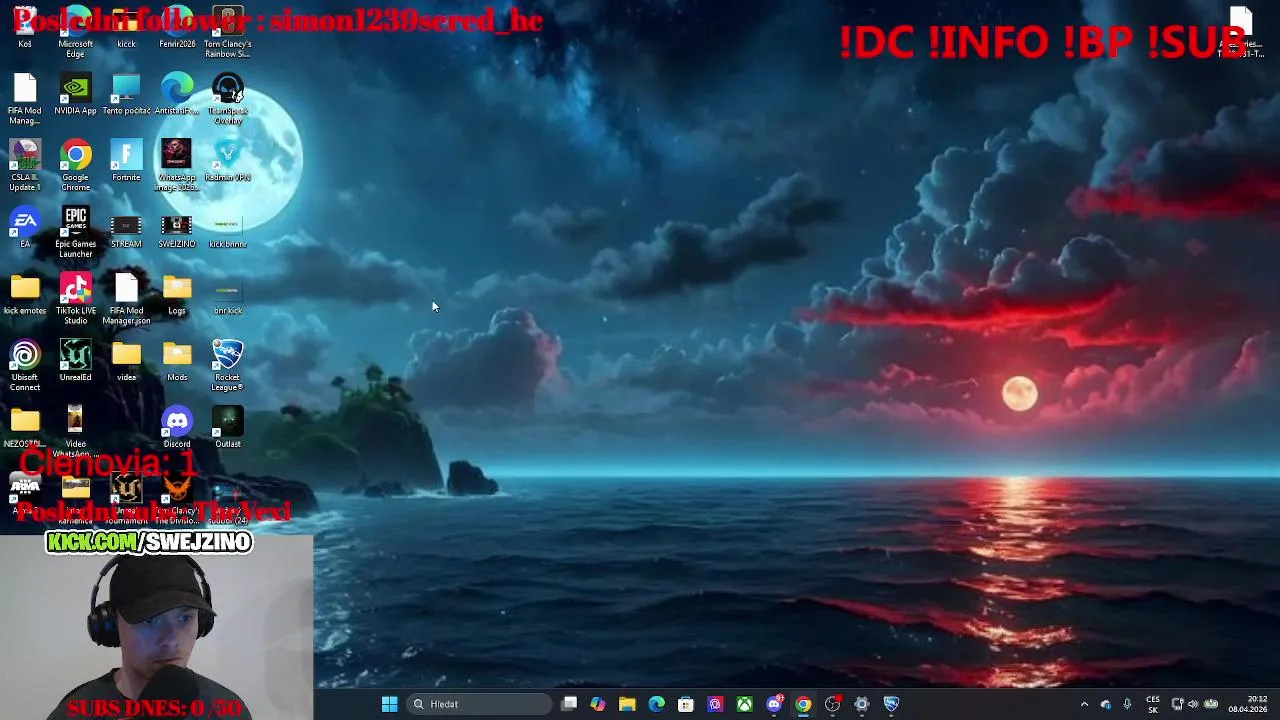Screen dimensions: 1280x720
Task: Select the Epic Games Launcher shortcut
Action: 75,233
